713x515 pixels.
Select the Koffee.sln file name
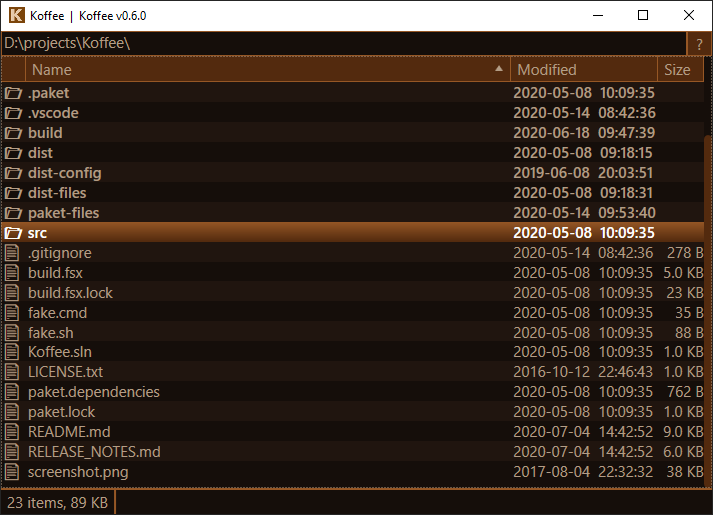[60, 352]
